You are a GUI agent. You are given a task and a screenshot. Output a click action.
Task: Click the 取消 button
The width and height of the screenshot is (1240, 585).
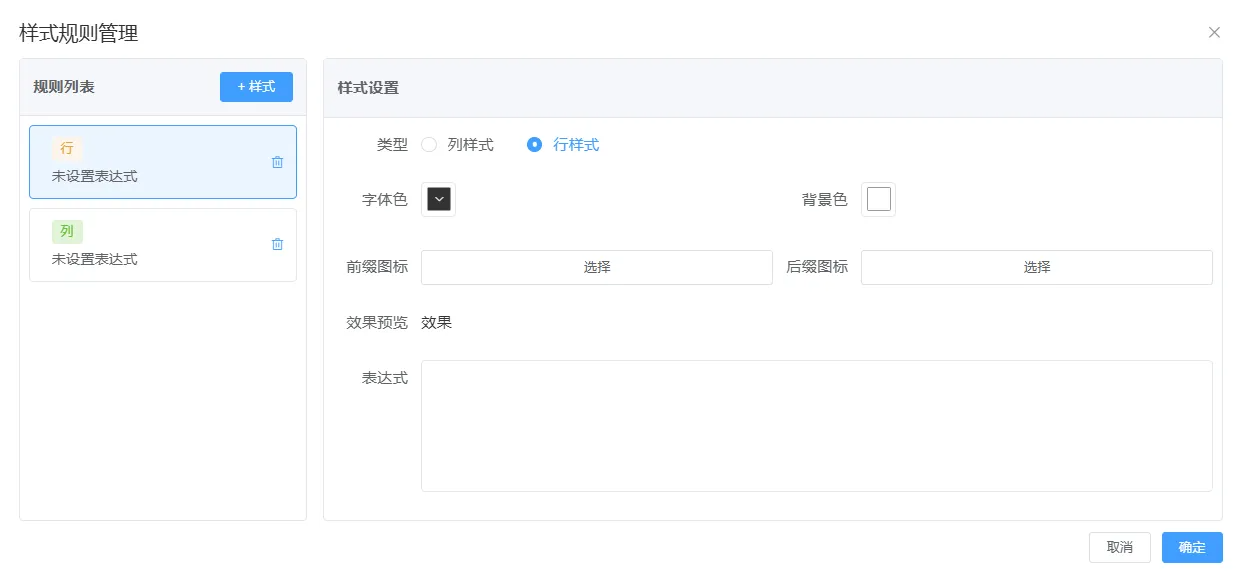pos(1120,548)
